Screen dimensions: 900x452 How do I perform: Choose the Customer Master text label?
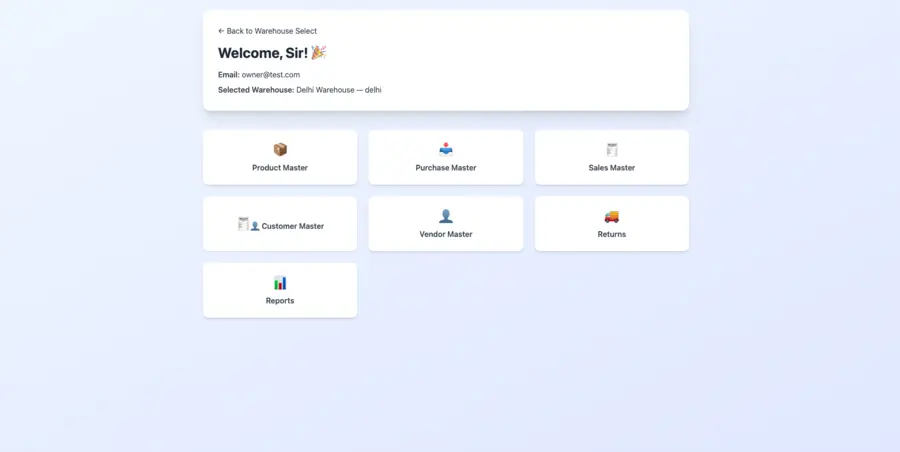pyautogui.click(x=293, y=226)
